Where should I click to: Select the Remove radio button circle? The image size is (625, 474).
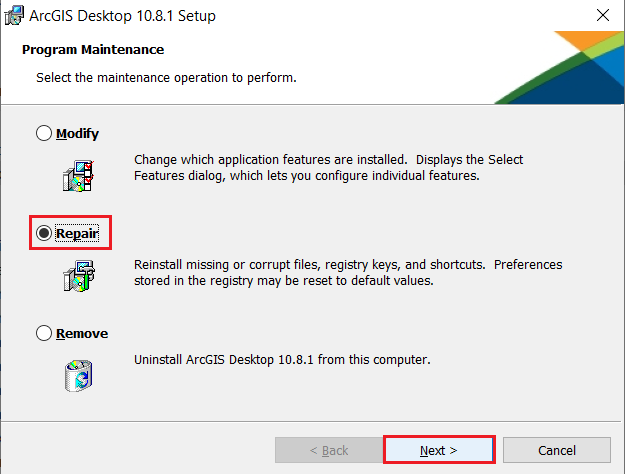tap(44, 333)
